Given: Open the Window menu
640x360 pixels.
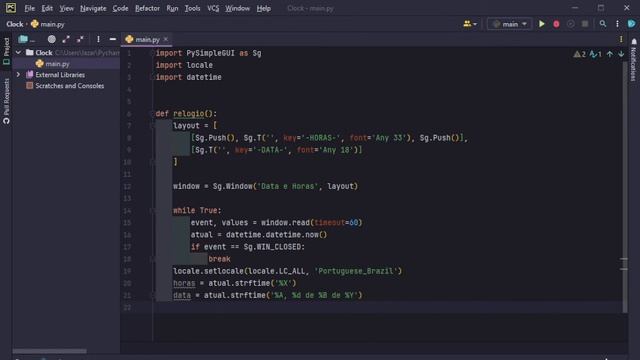Looking at the screenshot, I should pyautogui.click(x=238, y=8).
